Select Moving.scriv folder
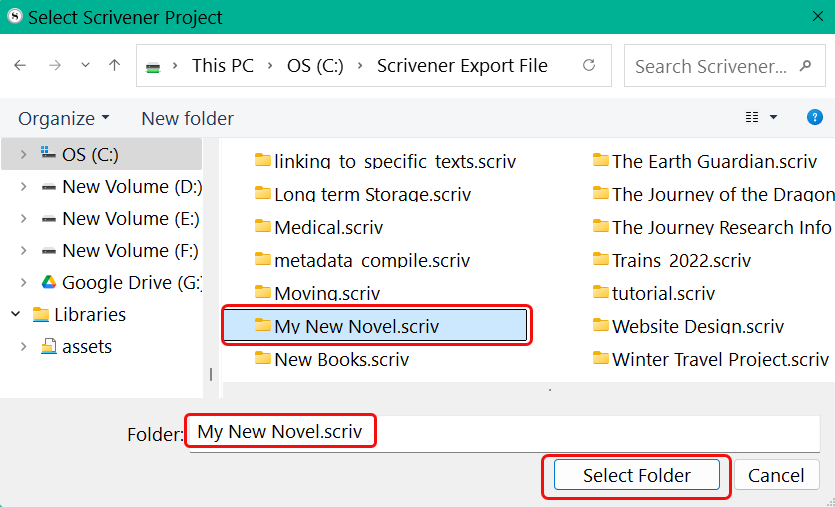Screen dimensions: 835x507 click(x=317, y=293)
